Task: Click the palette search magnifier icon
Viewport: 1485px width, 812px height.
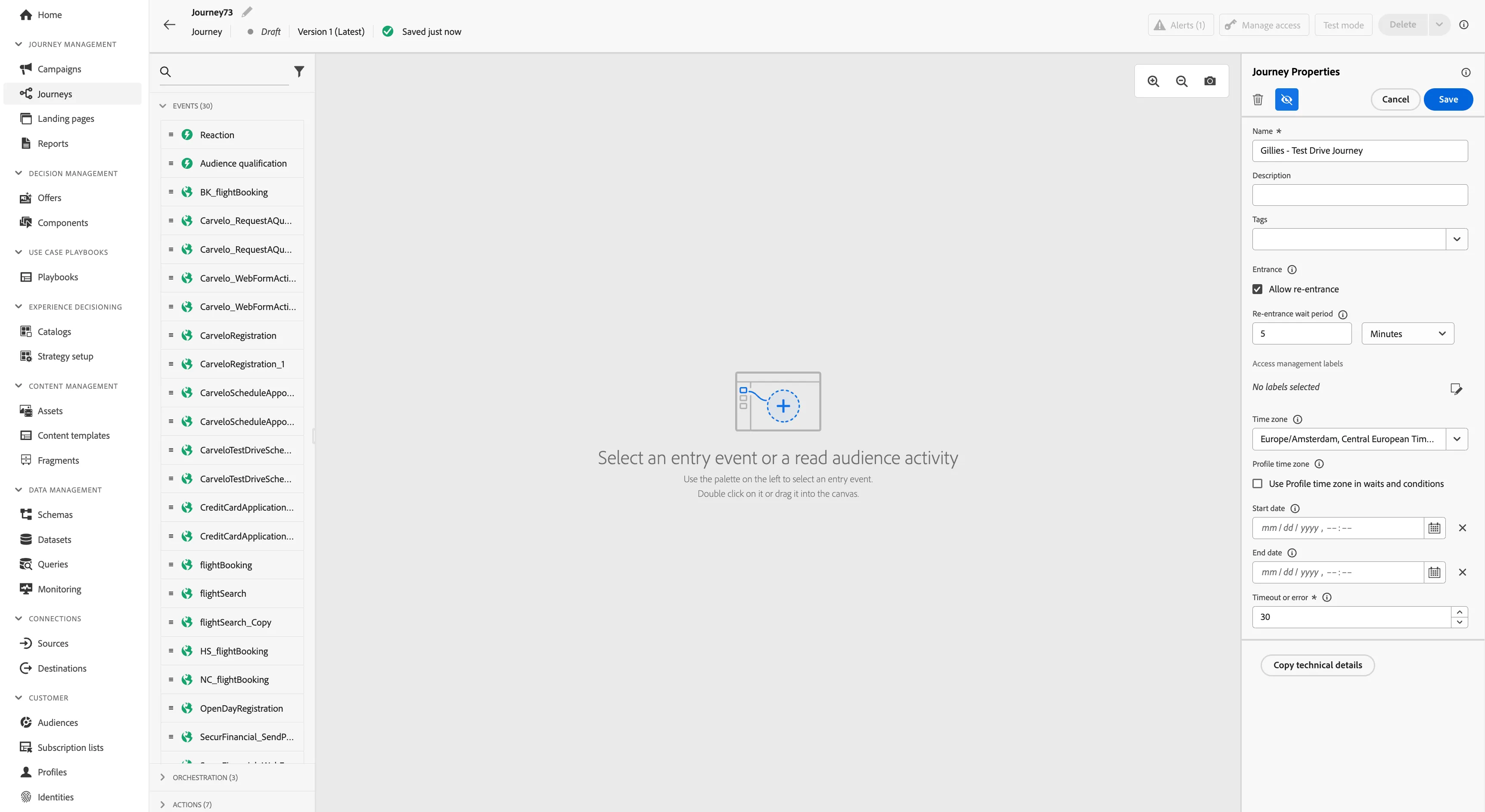Action: tap(165, 71)
